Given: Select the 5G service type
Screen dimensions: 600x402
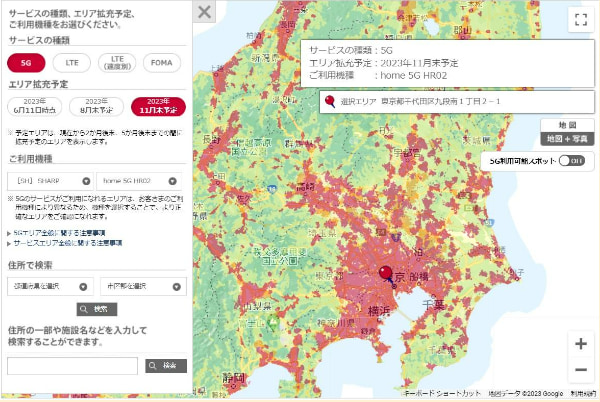Looking at the screenshot, I should (x=26, y=63).
